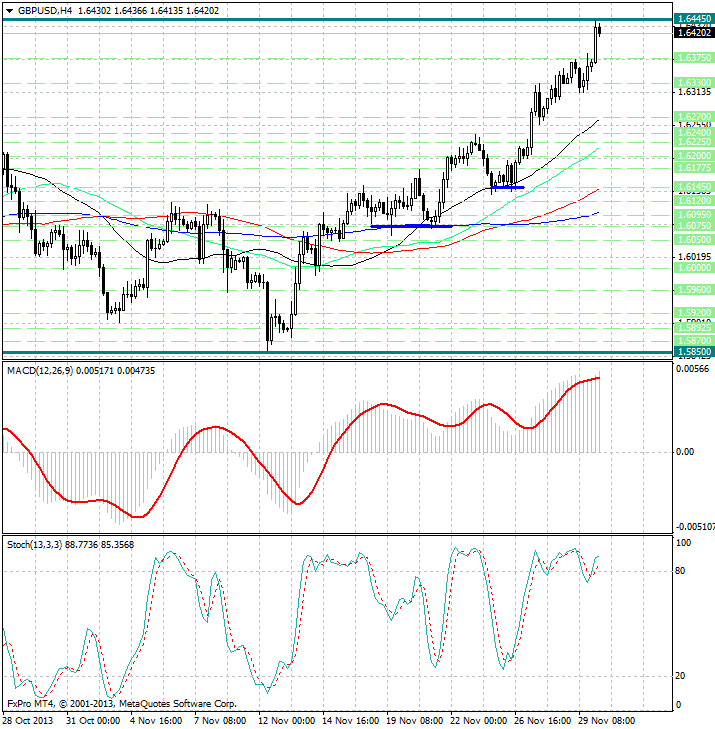Select the 1.63750 level label
The image size is (715, 729).
tap(694, 58)
